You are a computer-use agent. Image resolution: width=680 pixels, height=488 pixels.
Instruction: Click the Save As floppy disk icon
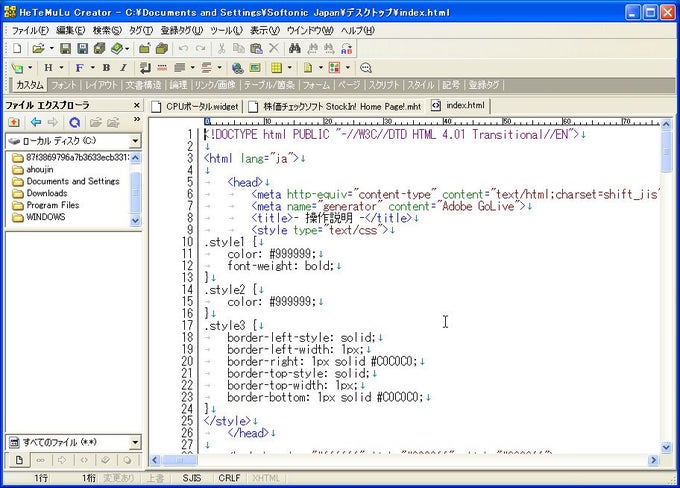pos(82,49)
